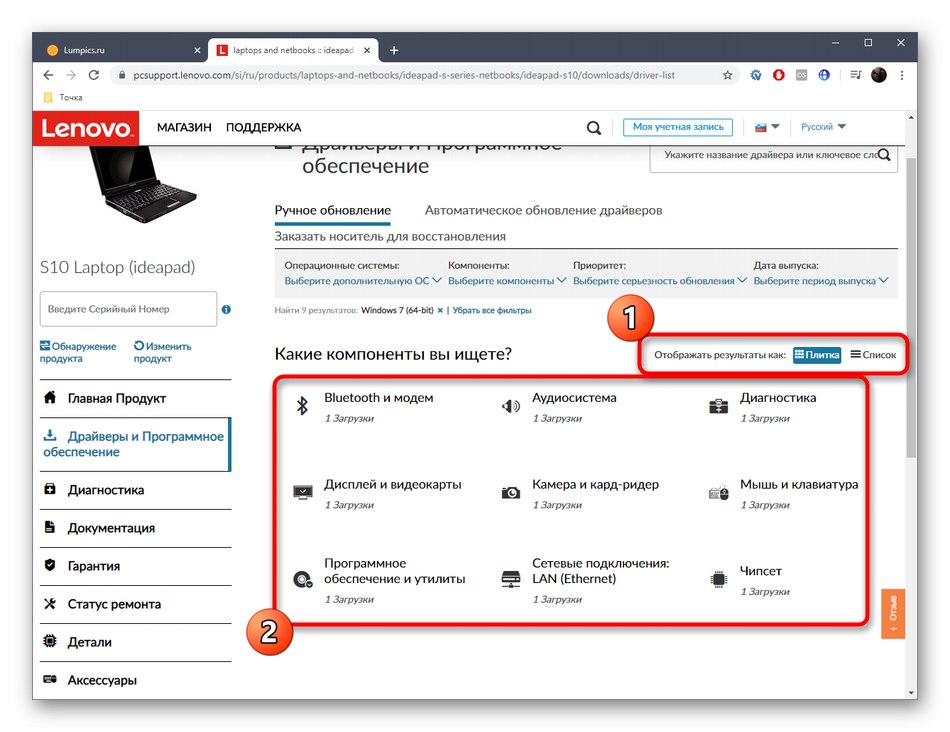
Task: Click search icon in driver name field
Action: click(x=884, y=155)
